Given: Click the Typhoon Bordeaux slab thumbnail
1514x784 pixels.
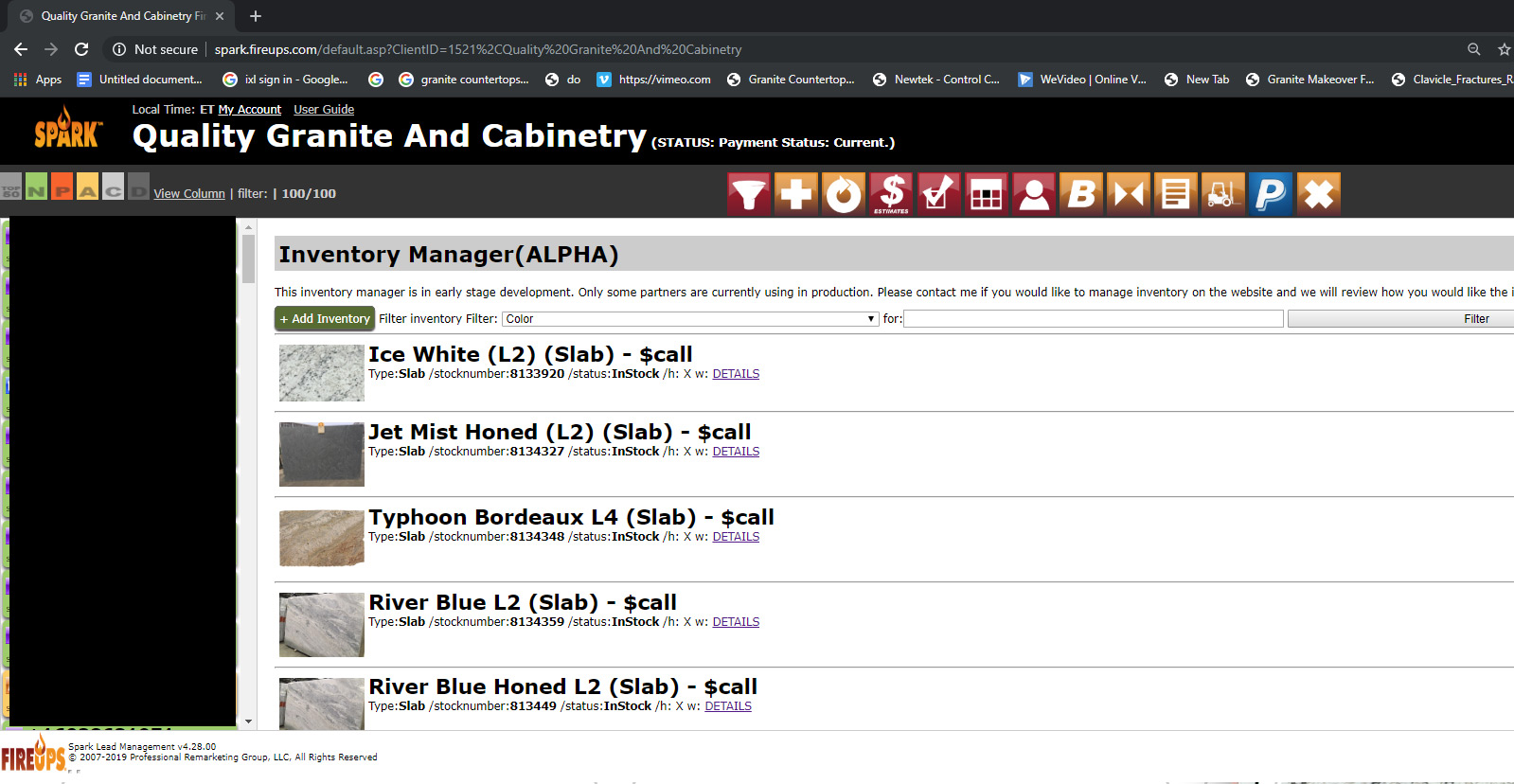Looking at the screenshot, I should (x=322, y=537).
